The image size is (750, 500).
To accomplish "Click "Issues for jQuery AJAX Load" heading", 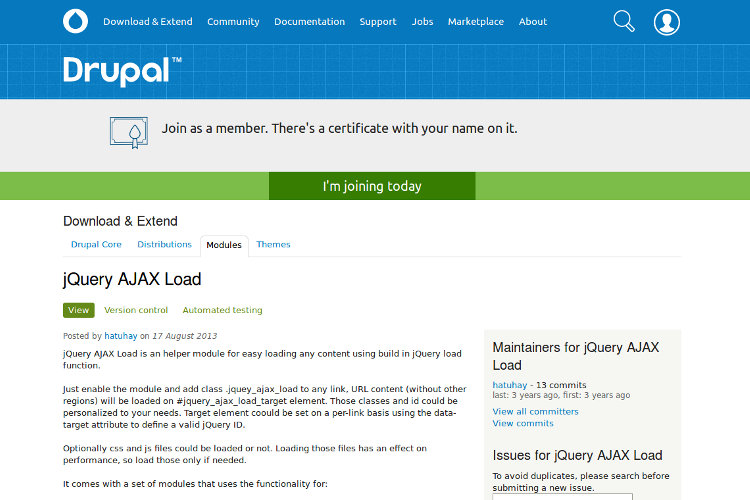I will [x=577, y=455].
